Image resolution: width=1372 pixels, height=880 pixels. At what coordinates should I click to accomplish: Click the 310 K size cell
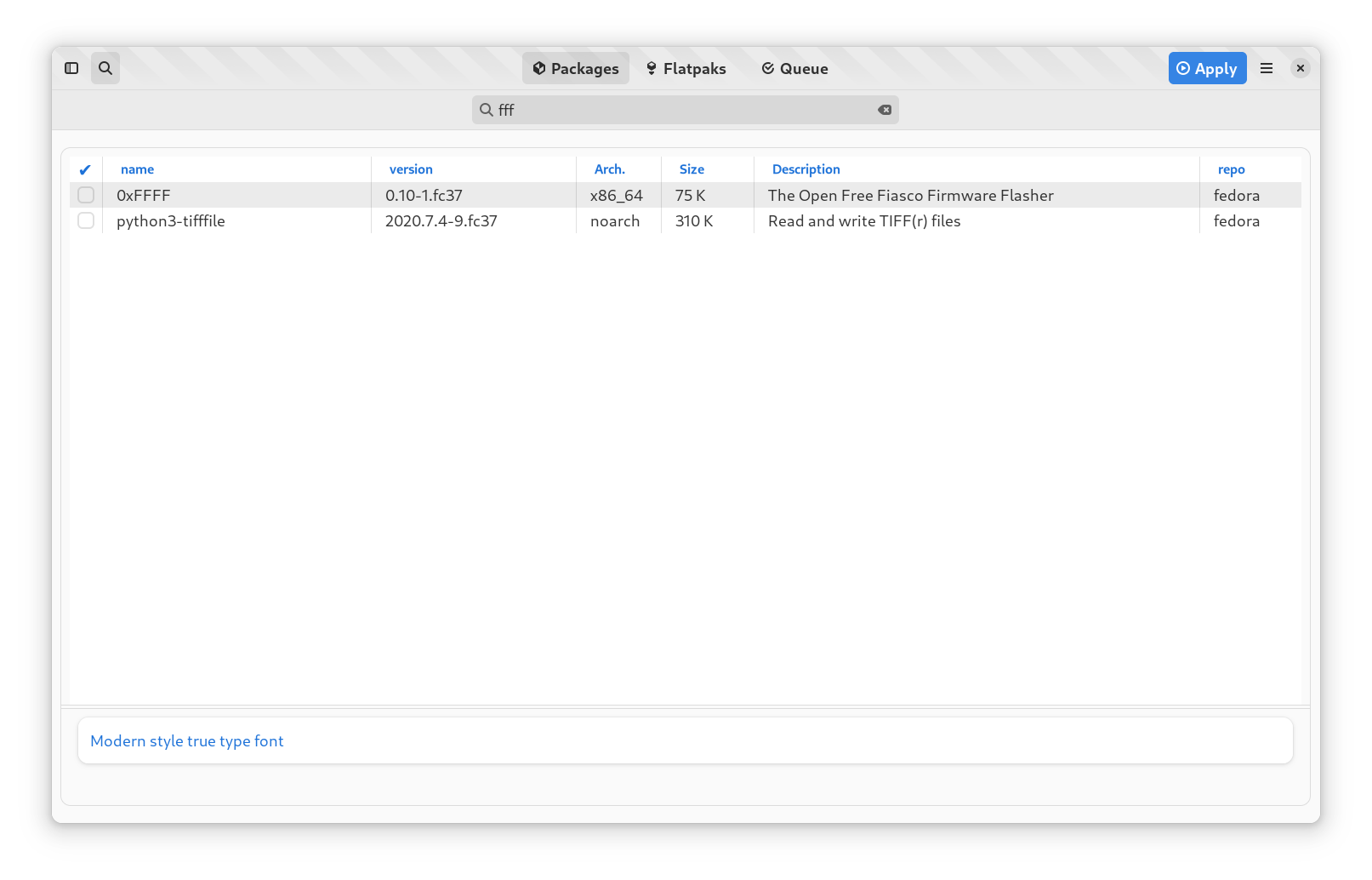pyautogui.click(x=694, y=220)
